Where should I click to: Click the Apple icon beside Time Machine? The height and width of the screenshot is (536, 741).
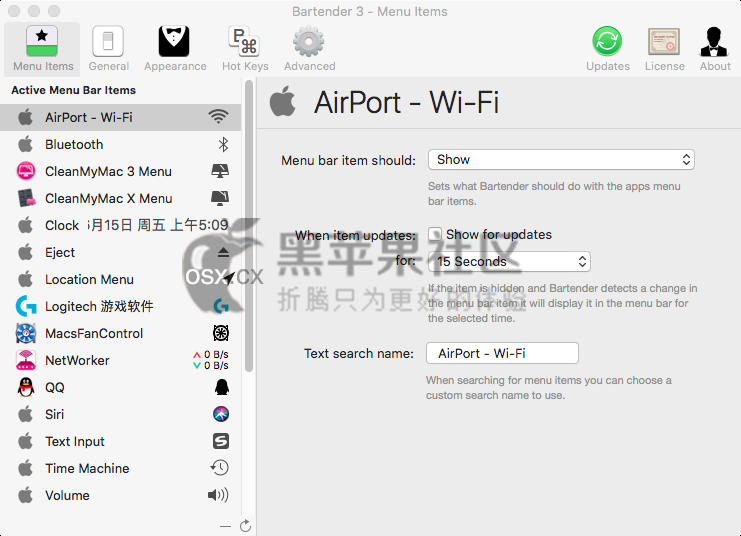tap(26, 467)
